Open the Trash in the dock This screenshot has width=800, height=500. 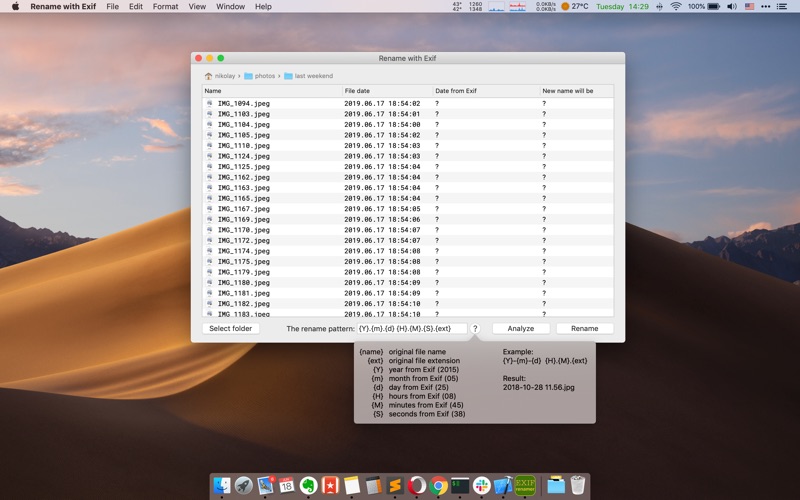[579, 485]
